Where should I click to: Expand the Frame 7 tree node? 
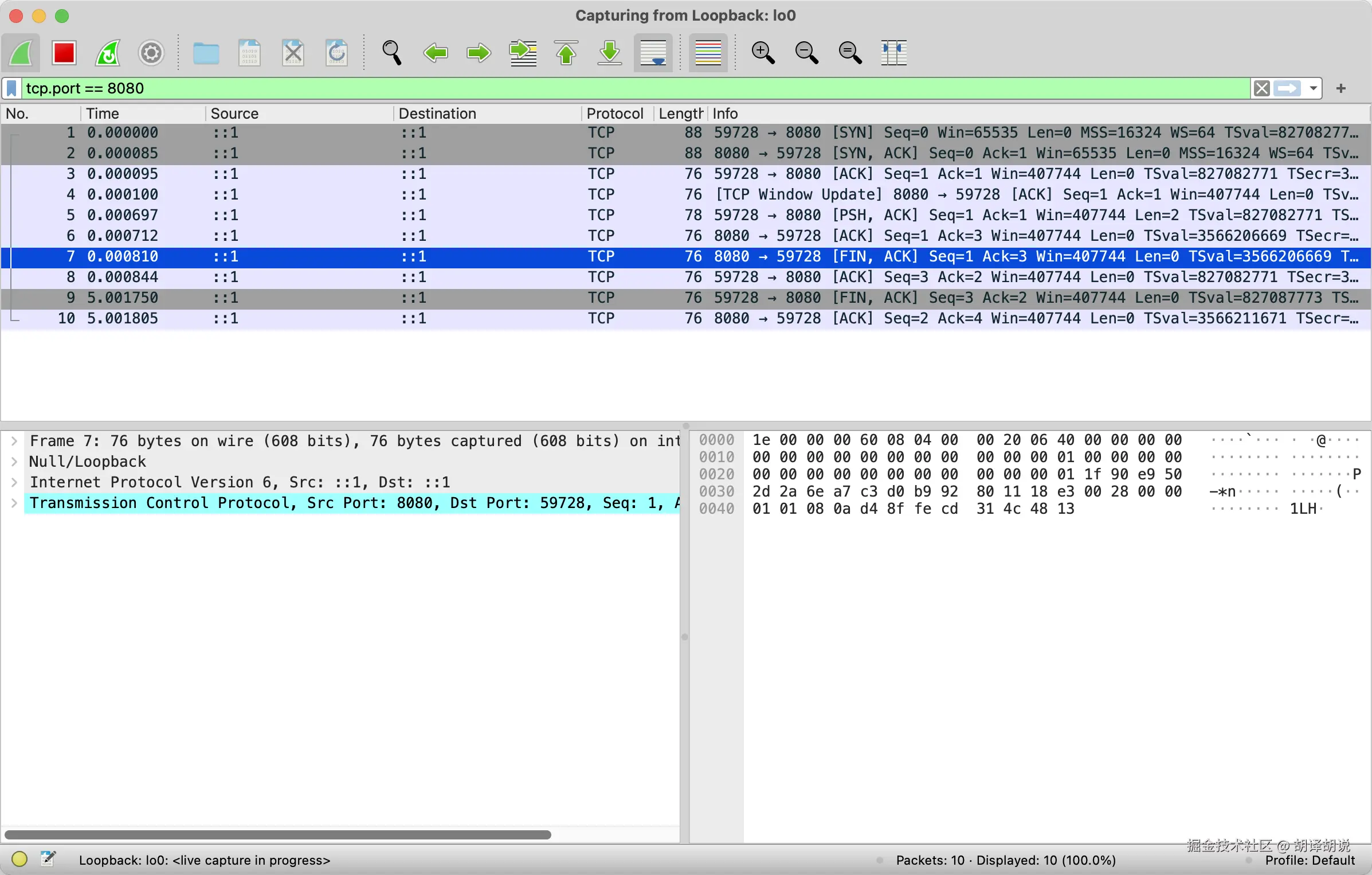coord(14,441)
